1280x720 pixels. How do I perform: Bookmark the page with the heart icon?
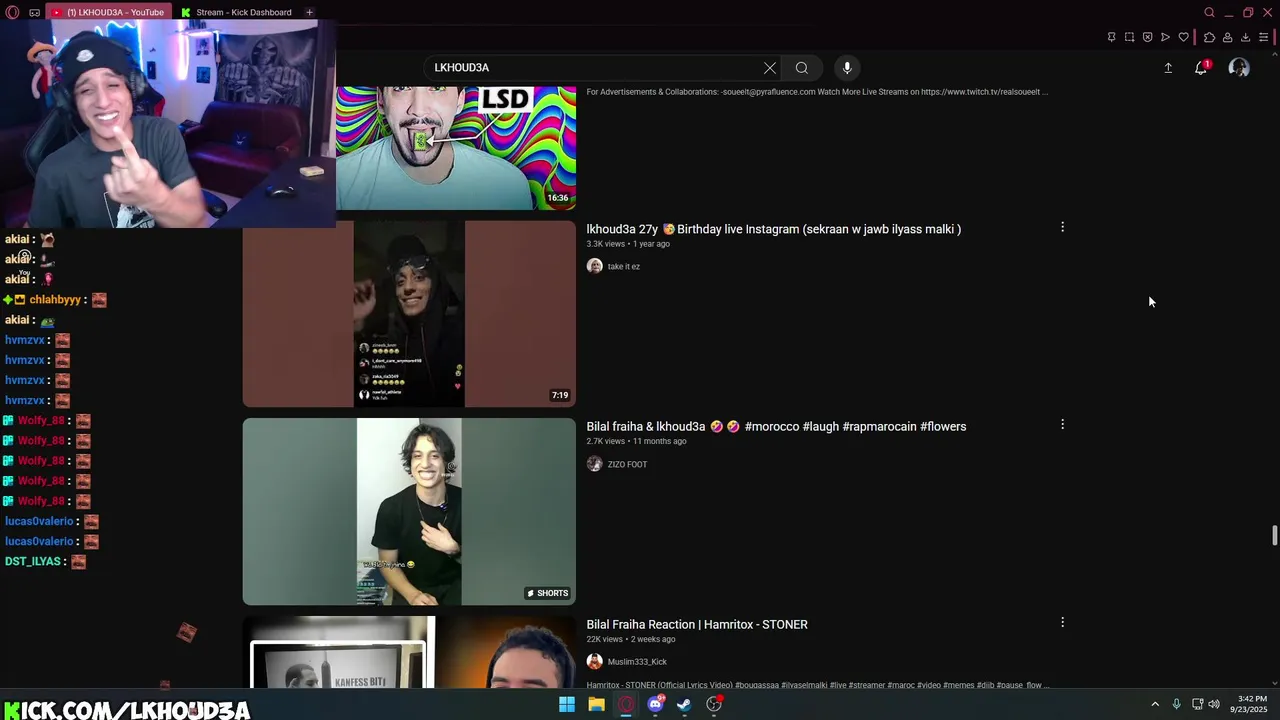[1183, 37]
